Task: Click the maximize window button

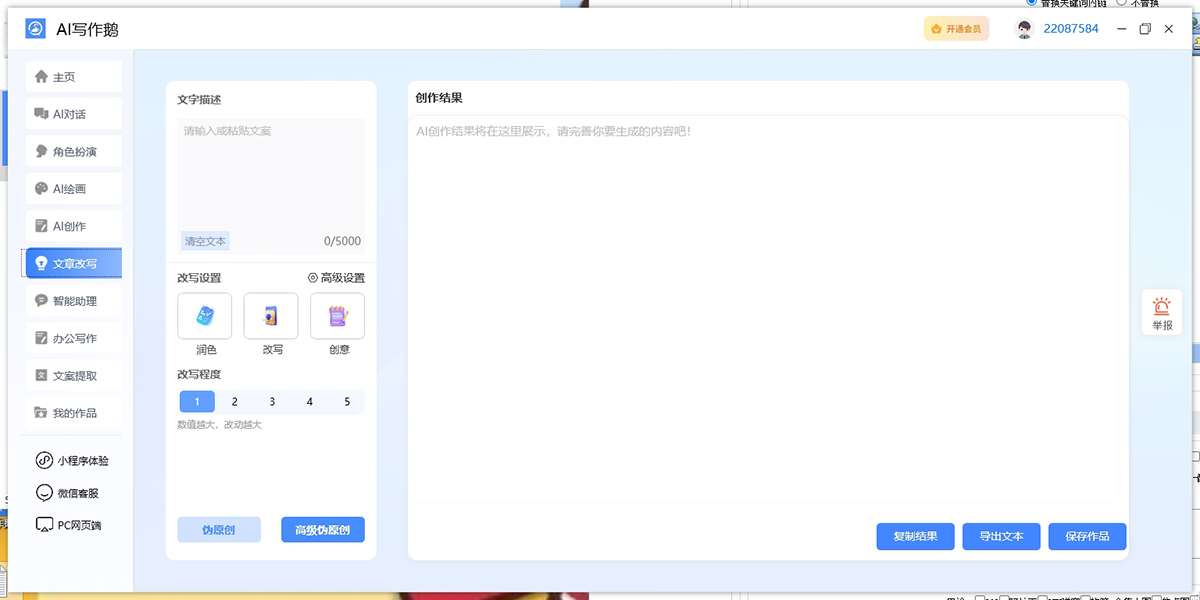Action: (x=1145, y=29)
